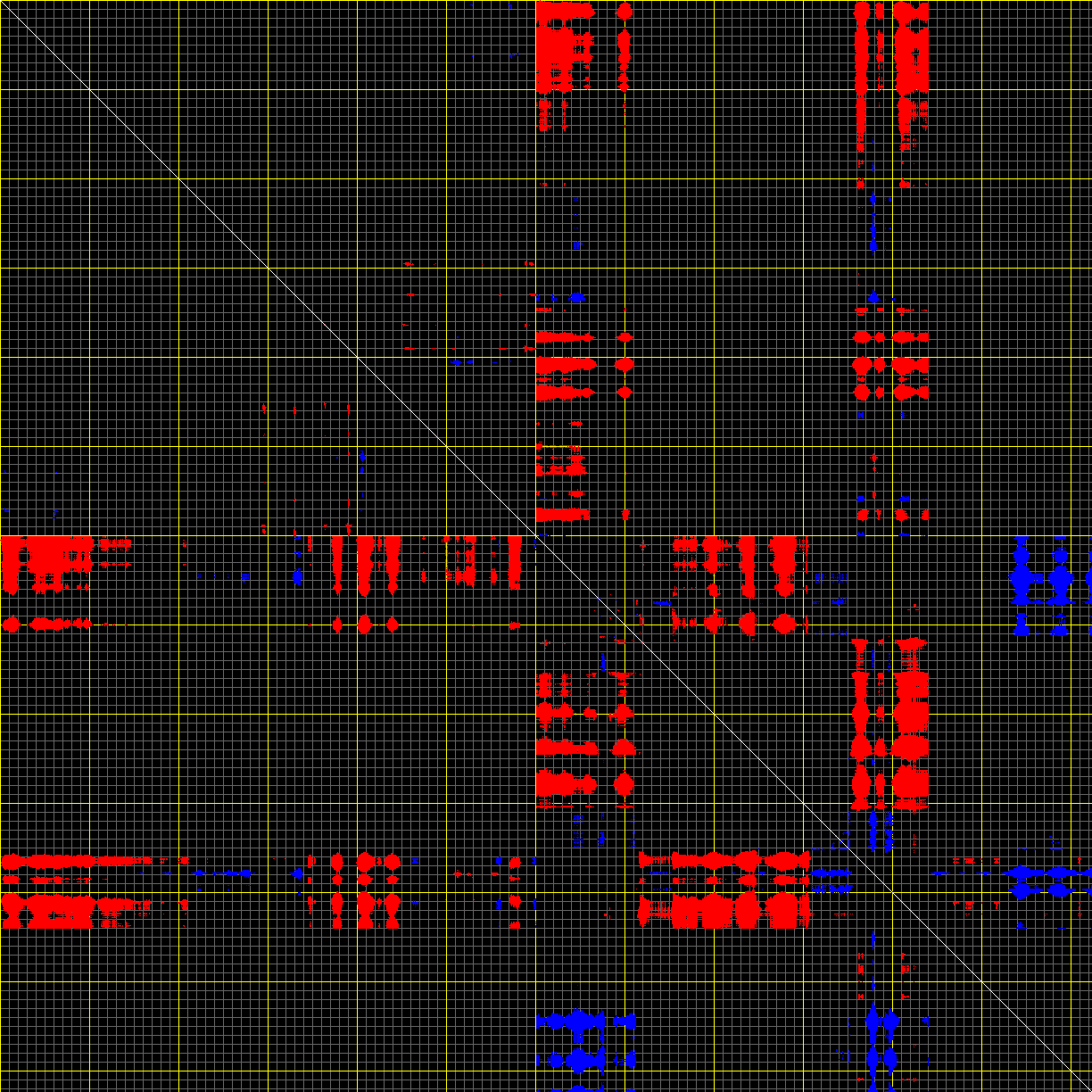Click the central yellow gridline intersection
Image resolution: width=1092 pixels, height=1092 pixels.
pyautogui.click(x=536, y=536)
